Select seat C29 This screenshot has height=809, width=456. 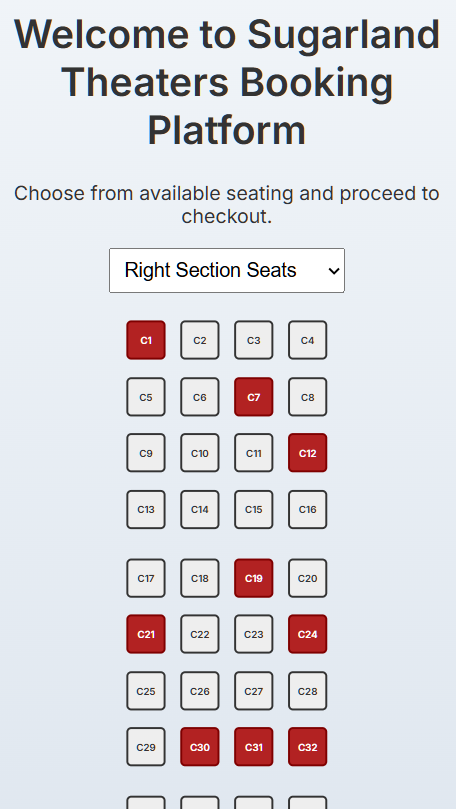click(x=146, y=747)
